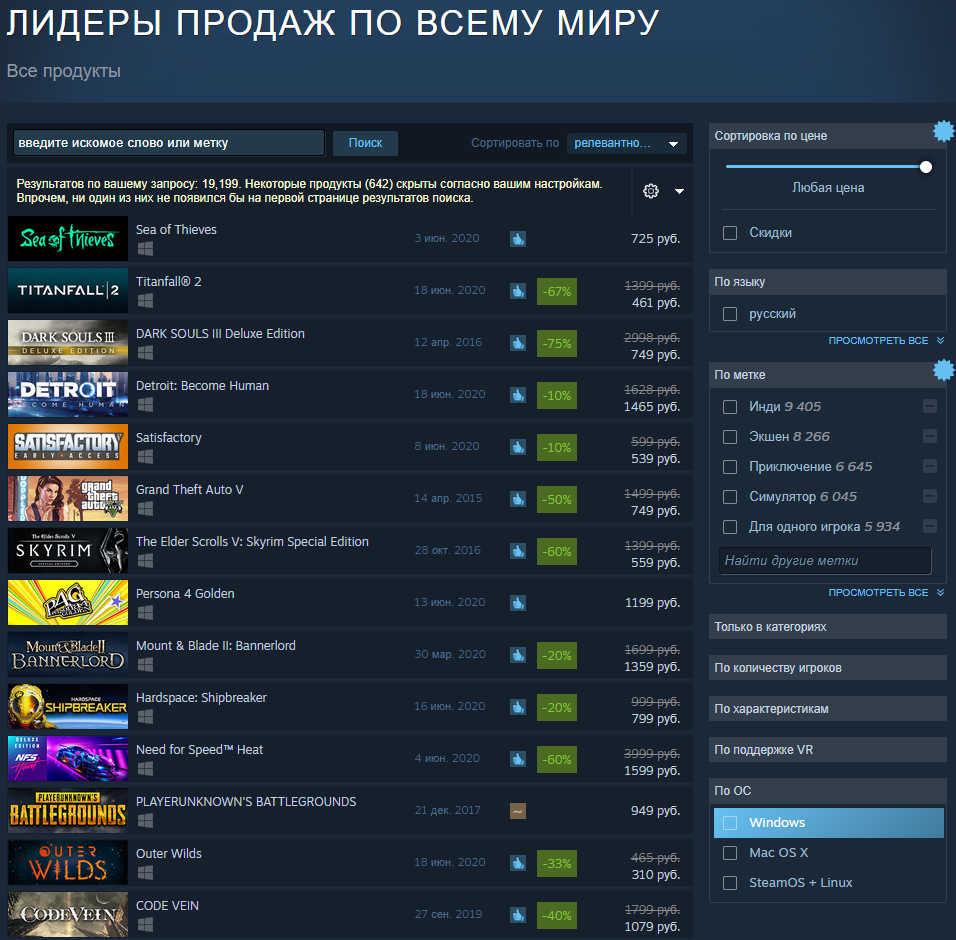The image size is (956, 940).
Task: Click the Windows platform icon under Titanfall 2
Action: 145,300
